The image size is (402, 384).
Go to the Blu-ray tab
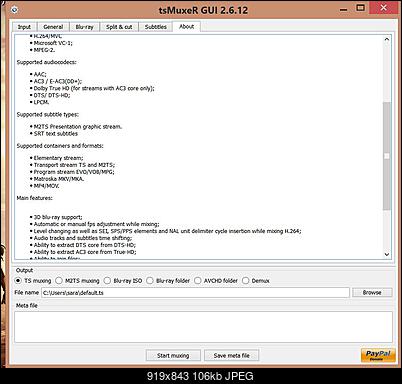(85, 27)
